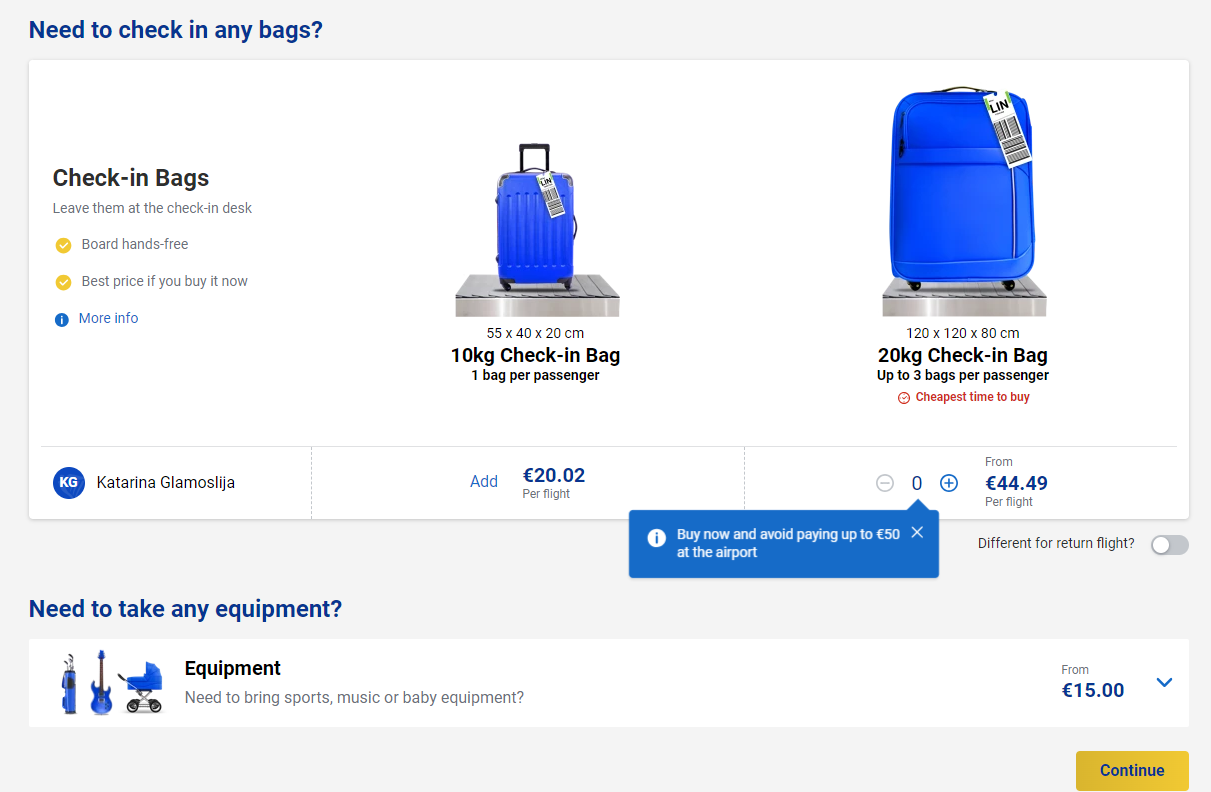Decrease 20kg bag count with minus icon
Screen dimensions: 1211x792
[885, 483]
